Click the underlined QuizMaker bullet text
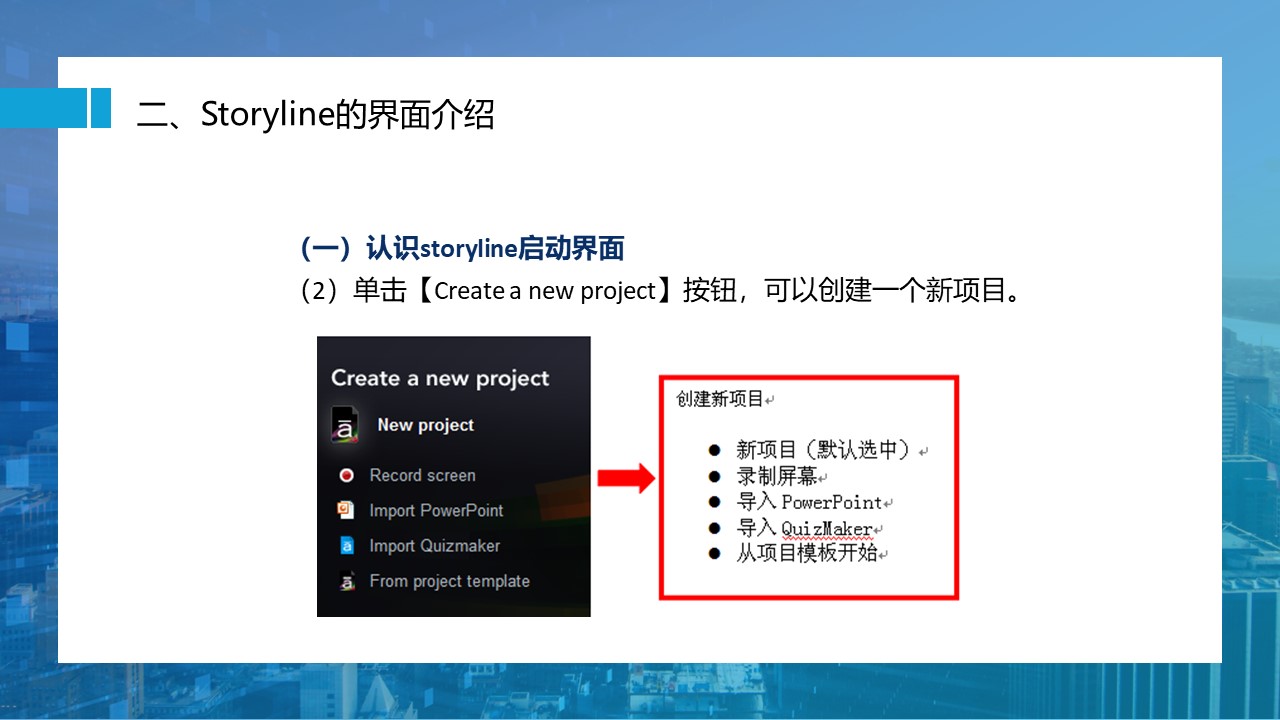 (826, 528)
